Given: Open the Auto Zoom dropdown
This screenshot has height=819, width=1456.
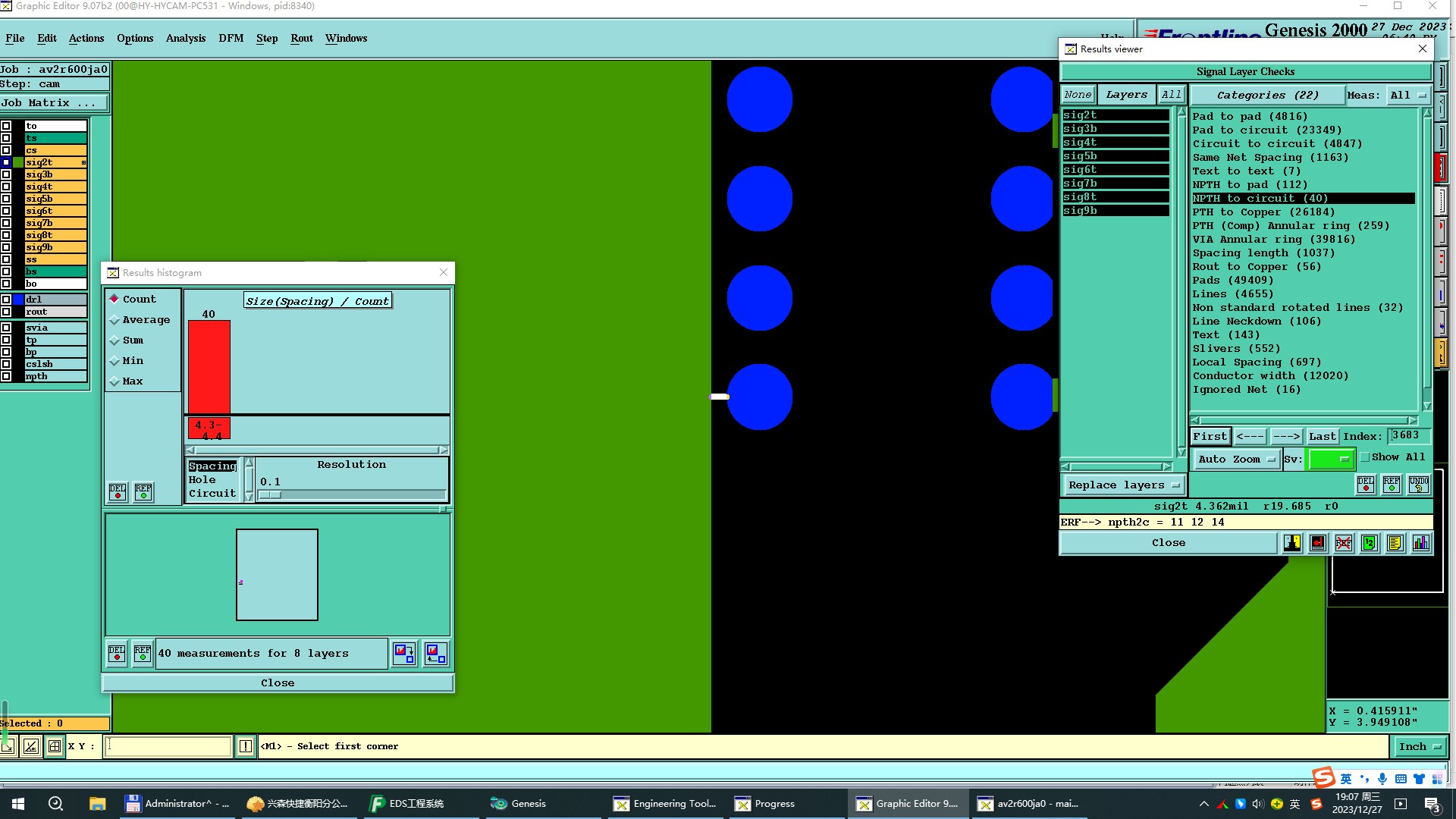Looking at the screenshot, I should click(1236, 459).
